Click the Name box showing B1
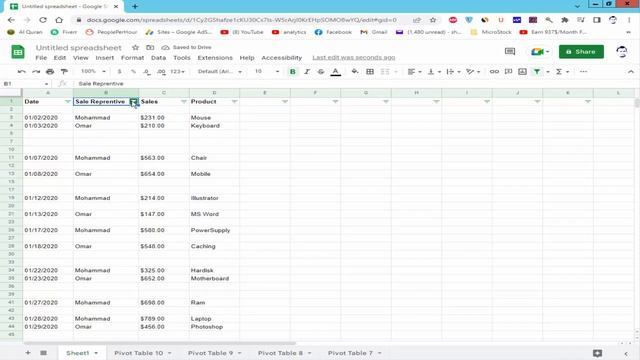 [x=25, y=84]
